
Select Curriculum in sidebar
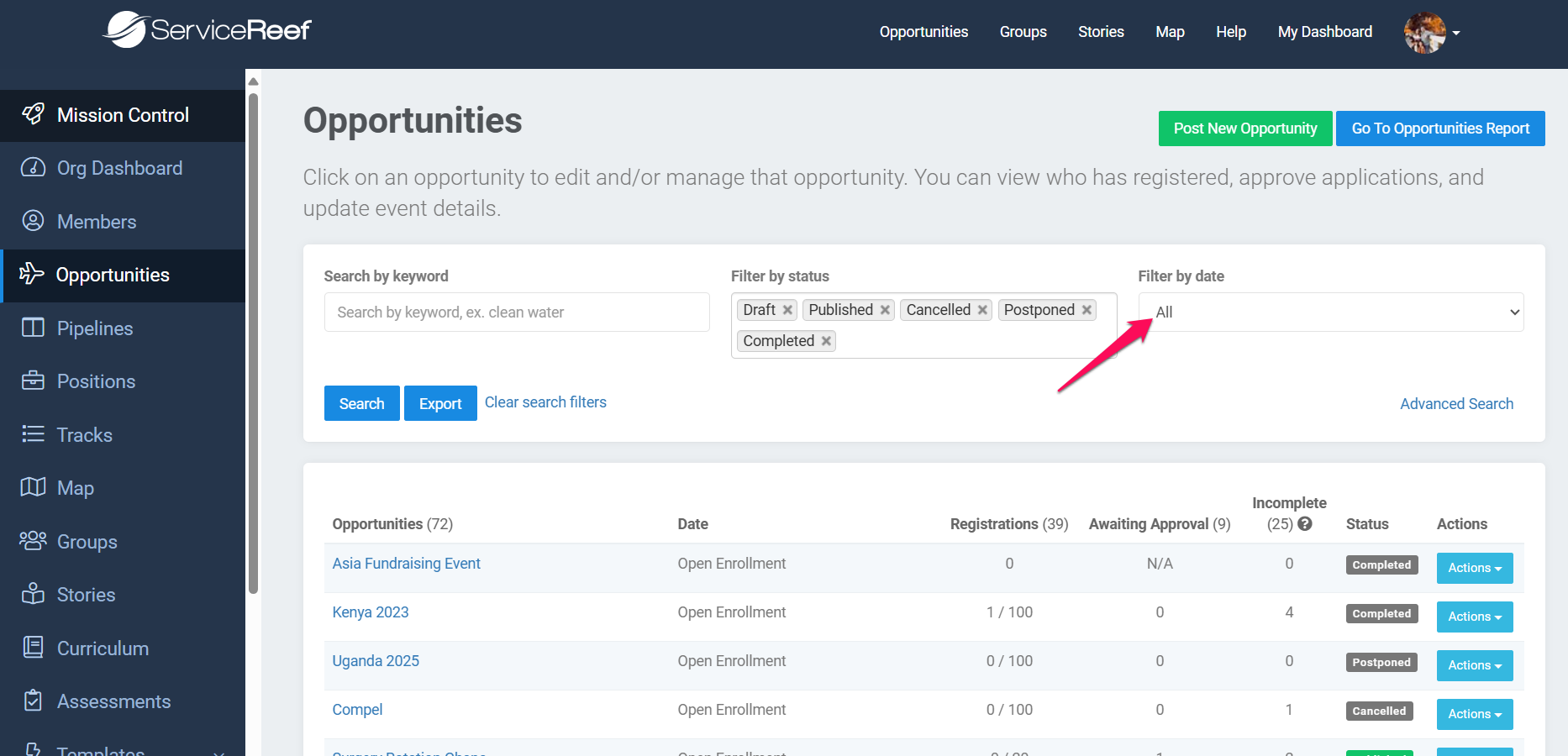pyautogui.click(x=123, y=648)
